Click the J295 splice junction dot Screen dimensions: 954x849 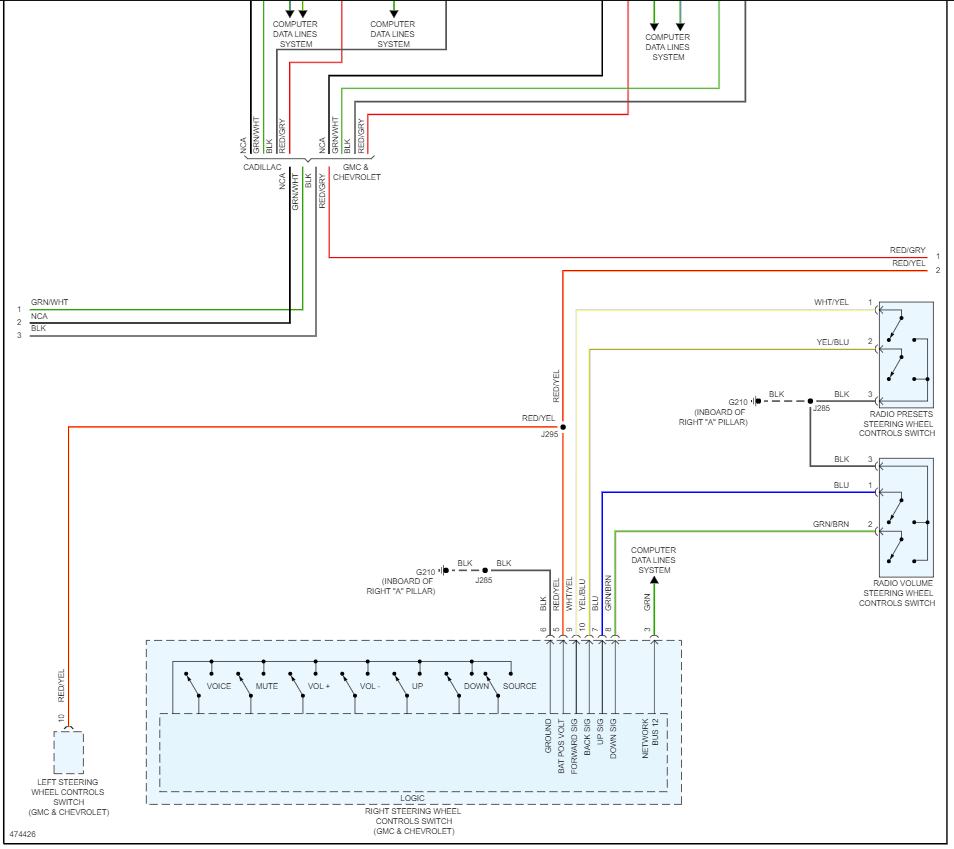pos(563,427)
